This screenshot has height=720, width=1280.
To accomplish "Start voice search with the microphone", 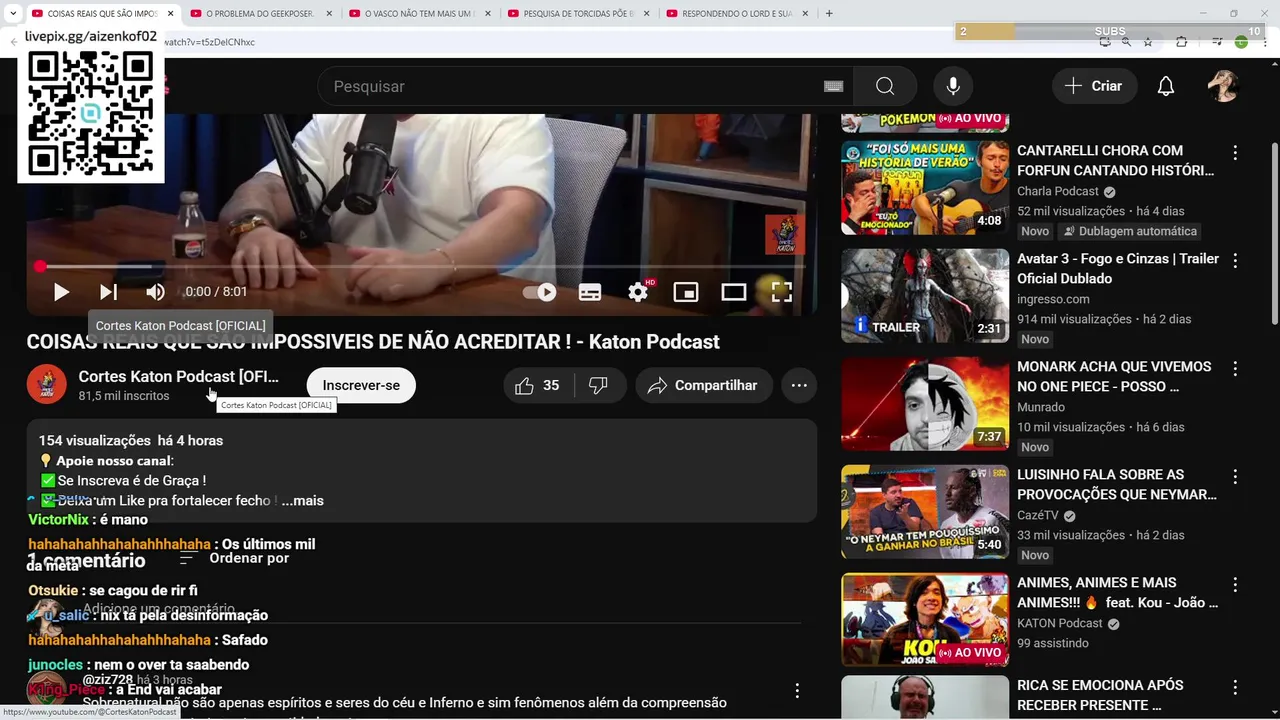I will 953,86.
